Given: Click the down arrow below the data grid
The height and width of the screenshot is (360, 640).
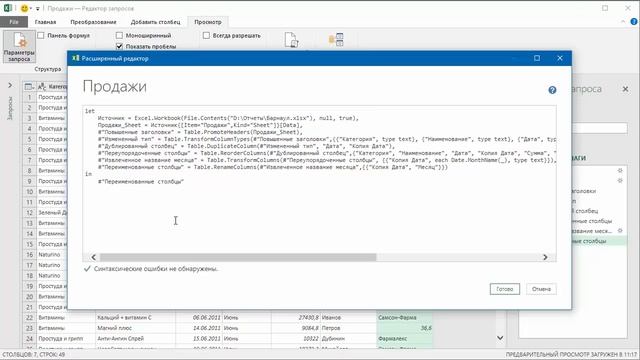Looking at the screenshot, I should [500, 338].
